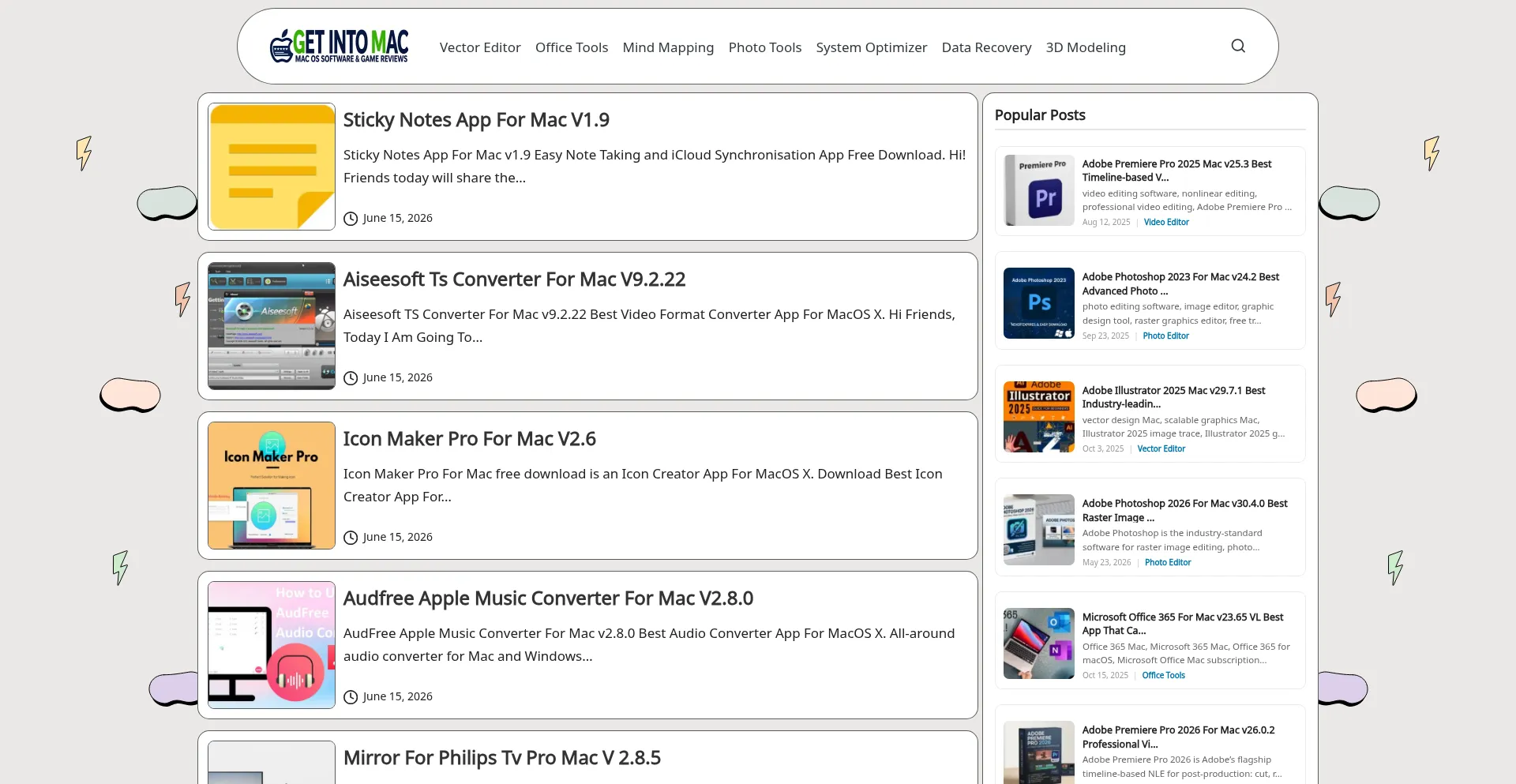Open Audfree Apple Music Converter post title
Viewport: 1516px width, 784px height.
click(x=548, y=598)
